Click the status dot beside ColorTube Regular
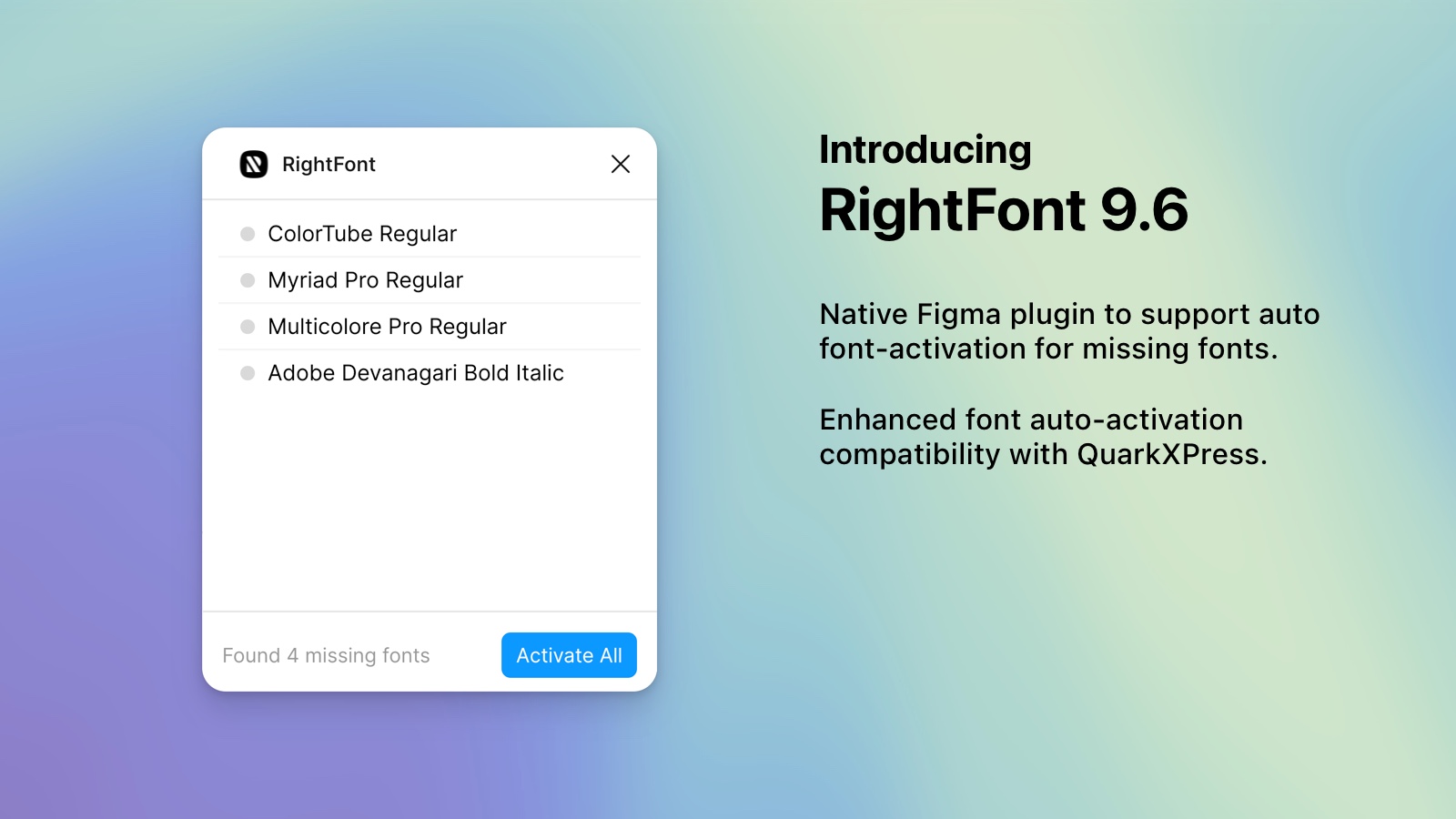 [248, 234]
